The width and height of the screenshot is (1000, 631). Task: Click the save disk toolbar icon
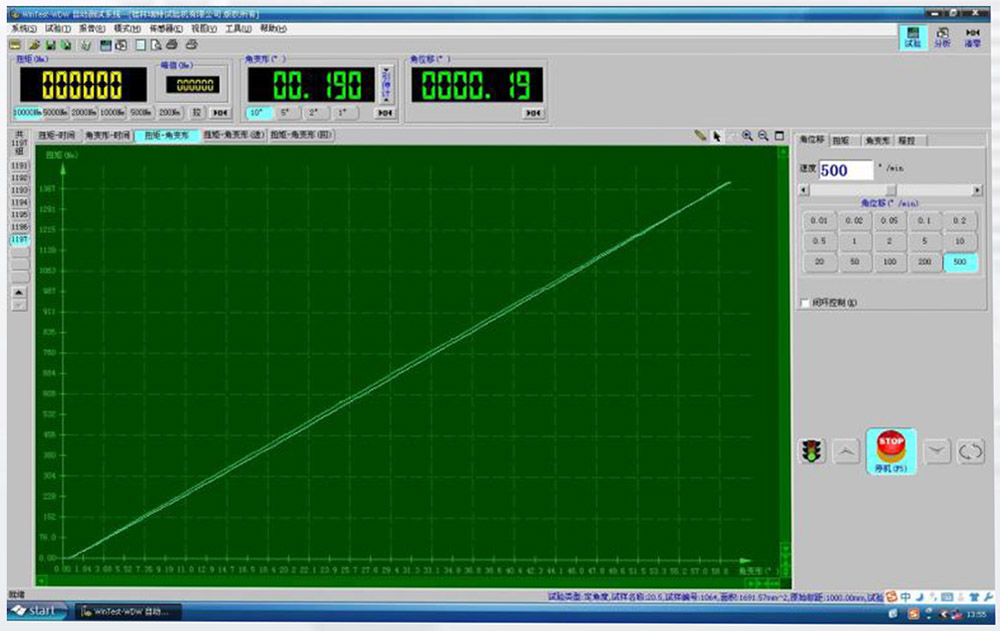click(x=50, y=45)
